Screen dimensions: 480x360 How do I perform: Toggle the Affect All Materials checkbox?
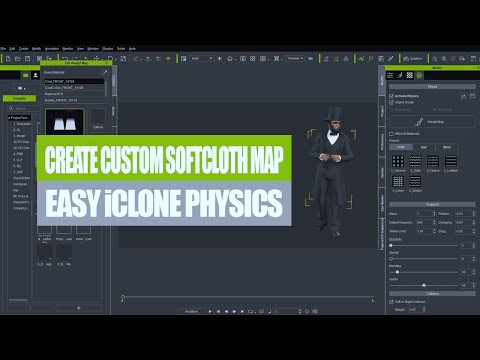pos(391,134)
